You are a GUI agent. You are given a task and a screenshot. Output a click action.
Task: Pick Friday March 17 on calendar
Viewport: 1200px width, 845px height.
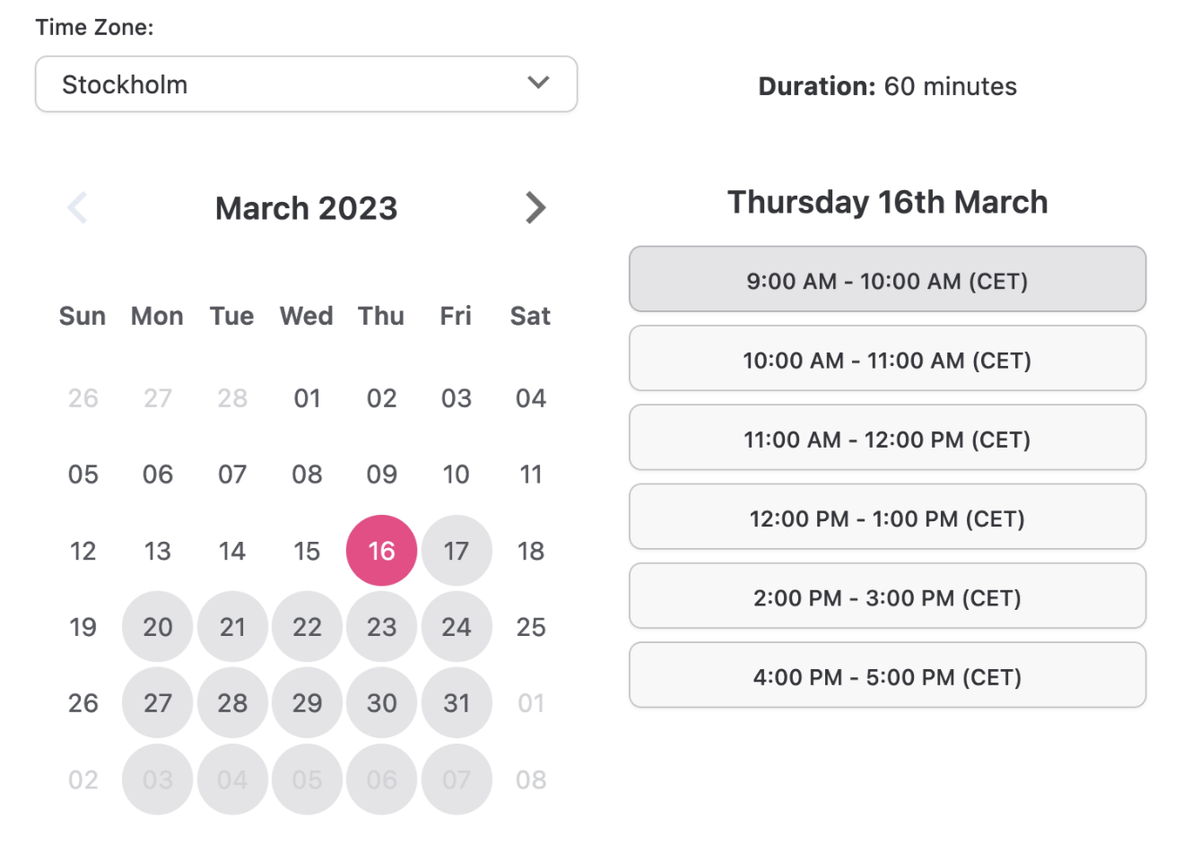[456, 550]
